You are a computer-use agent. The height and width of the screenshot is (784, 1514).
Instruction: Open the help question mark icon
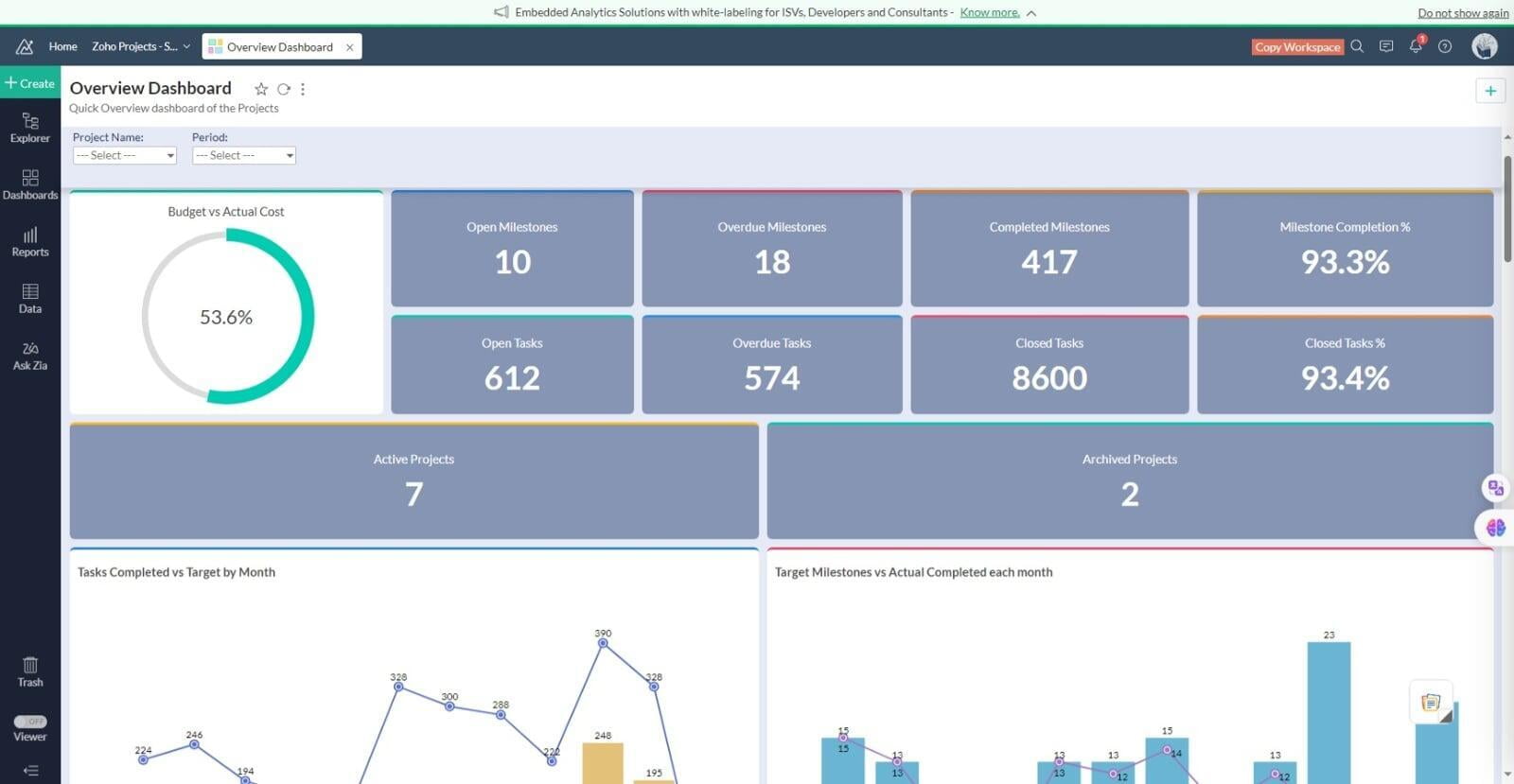(x=1445, y=46)
